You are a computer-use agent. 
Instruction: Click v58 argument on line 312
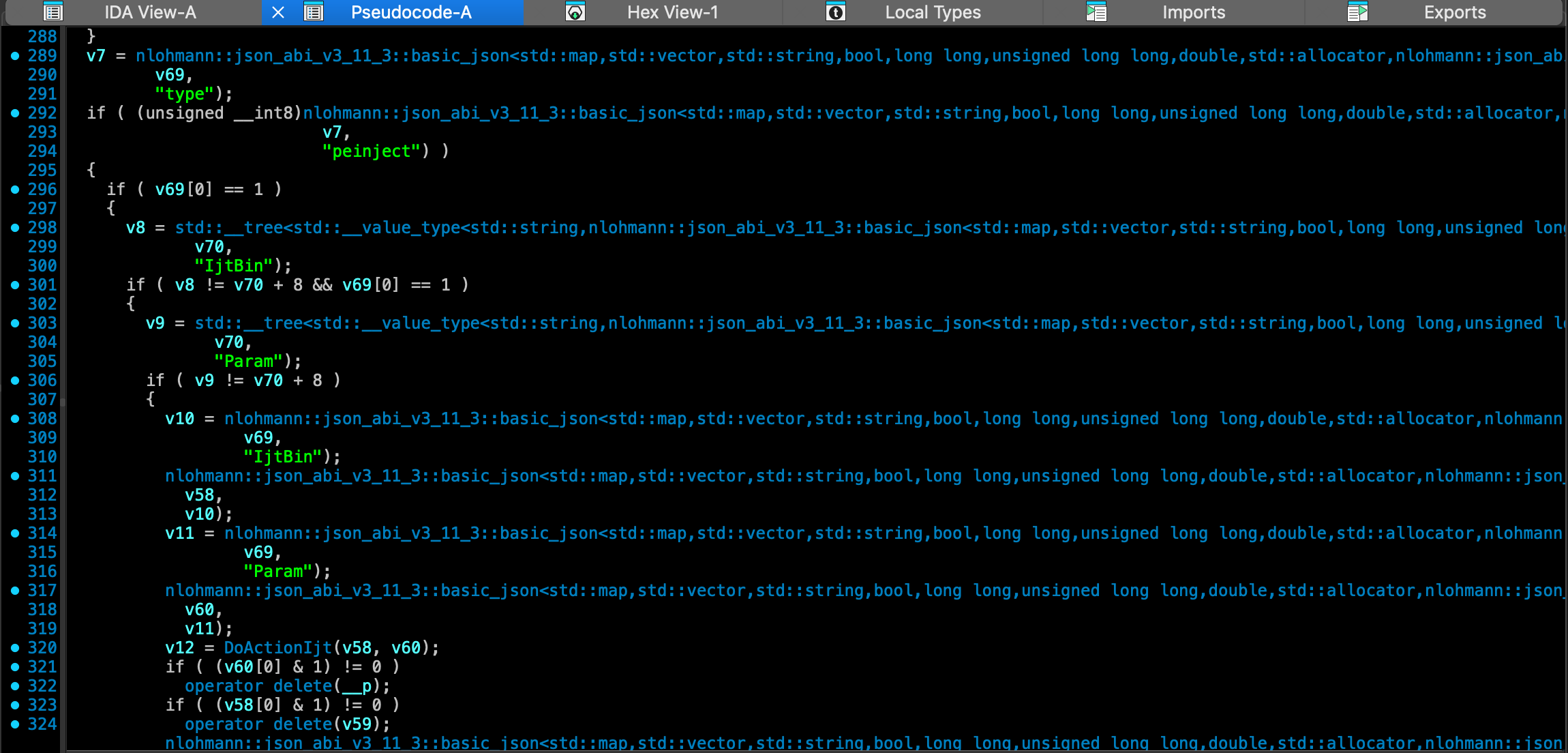(199, 495)
